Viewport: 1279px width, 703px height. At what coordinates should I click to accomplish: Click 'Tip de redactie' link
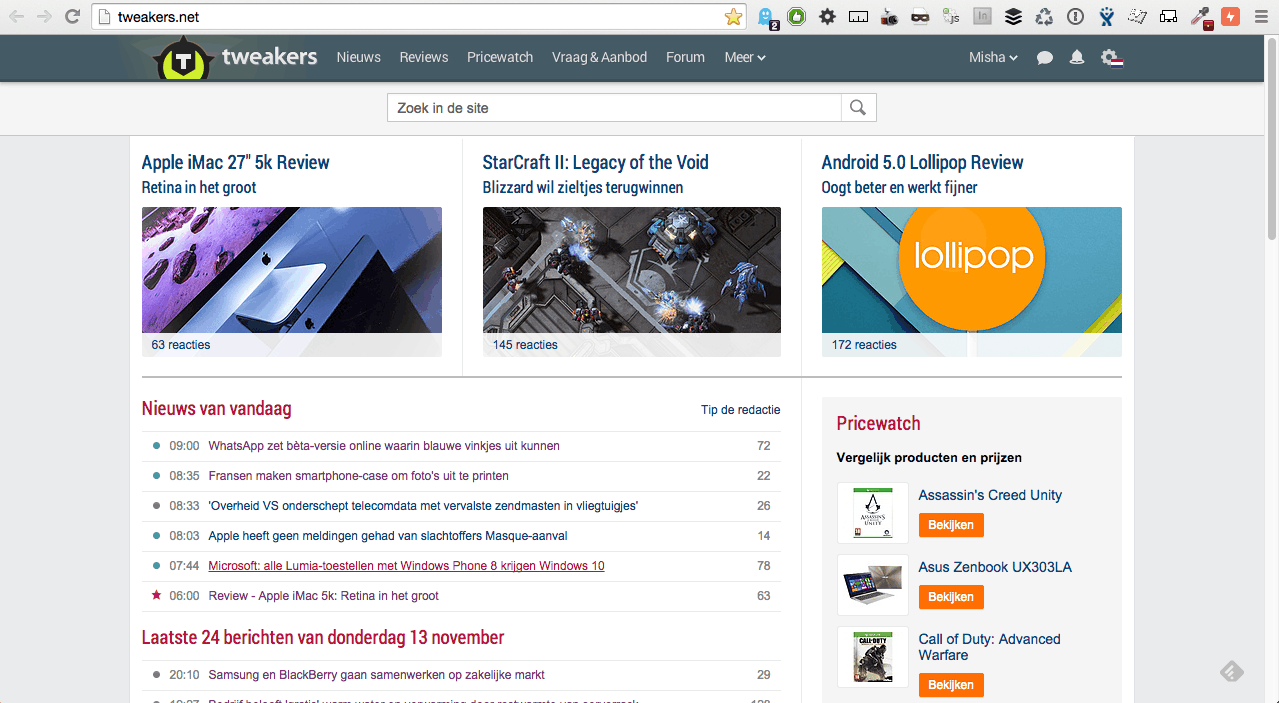click(x=741, y=410)
